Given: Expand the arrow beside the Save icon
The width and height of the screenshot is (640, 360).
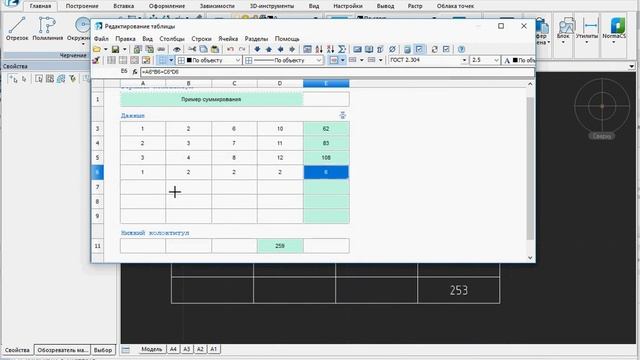Looking at the screenshot, I should click(x=124, y=49).
